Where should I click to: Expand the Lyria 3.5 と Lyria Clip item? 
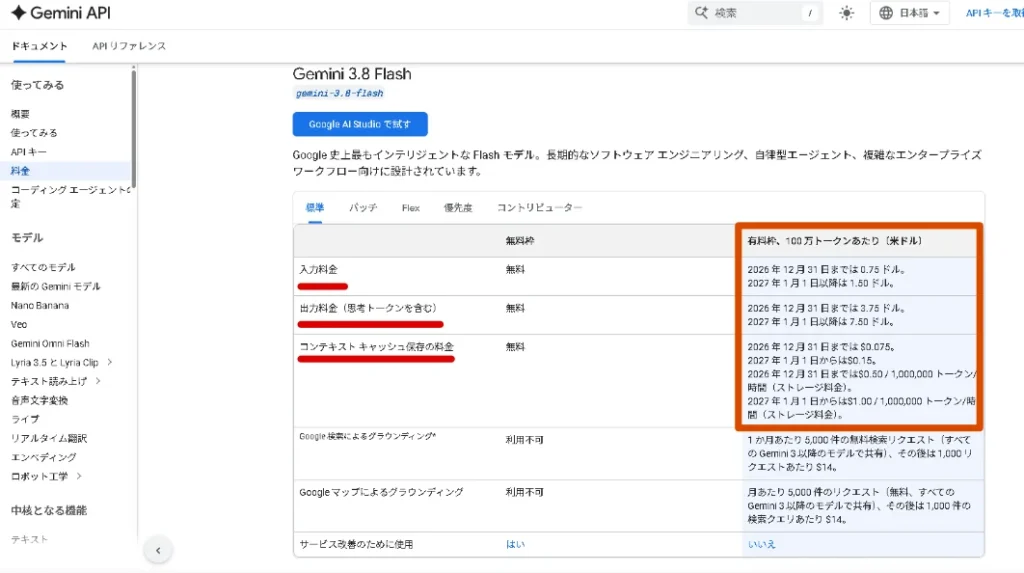click(x=109, y=362)
